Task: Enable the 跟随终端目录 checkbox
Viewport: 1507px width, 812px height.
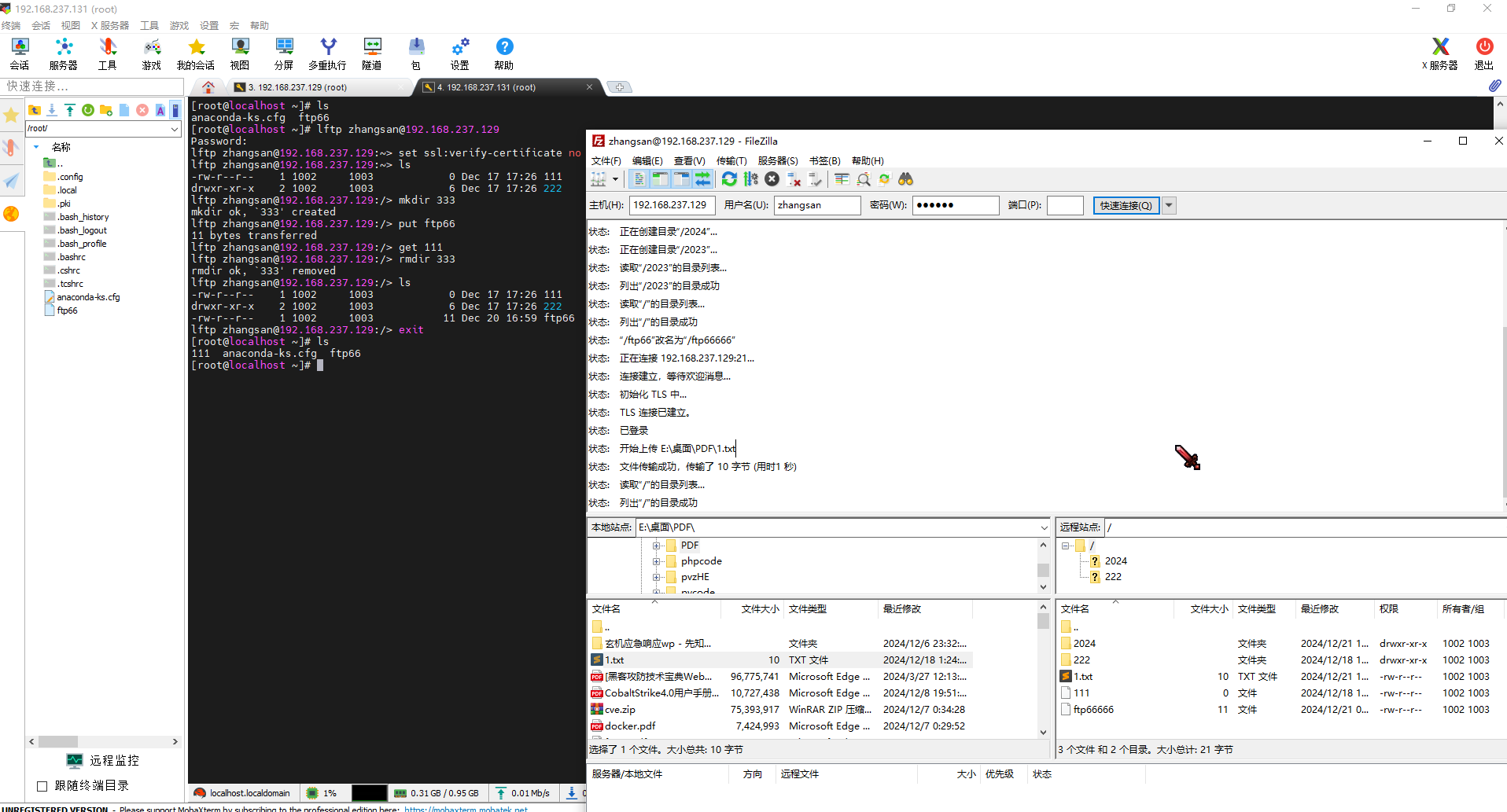Action: click(42, 786)
